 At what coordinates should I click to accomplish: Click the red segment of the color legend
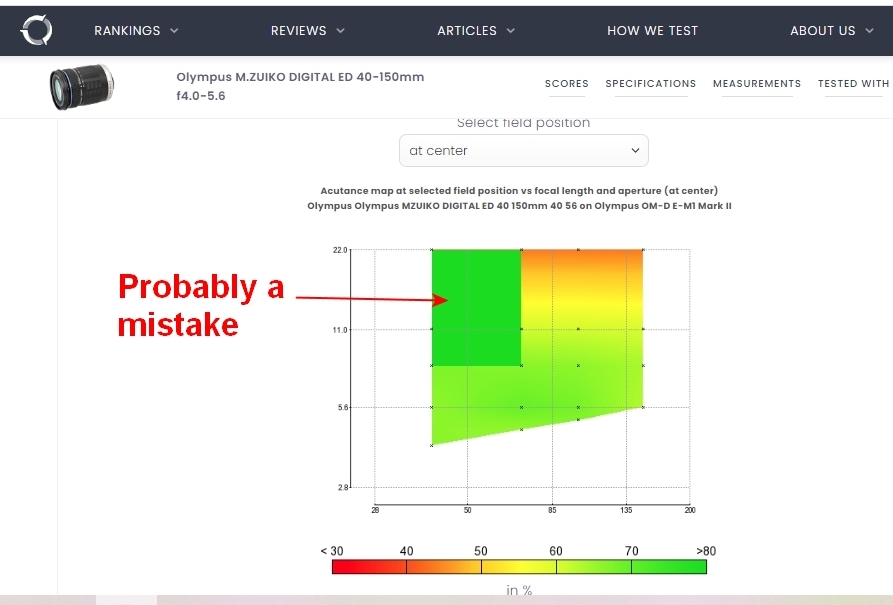tap(369, 567)
